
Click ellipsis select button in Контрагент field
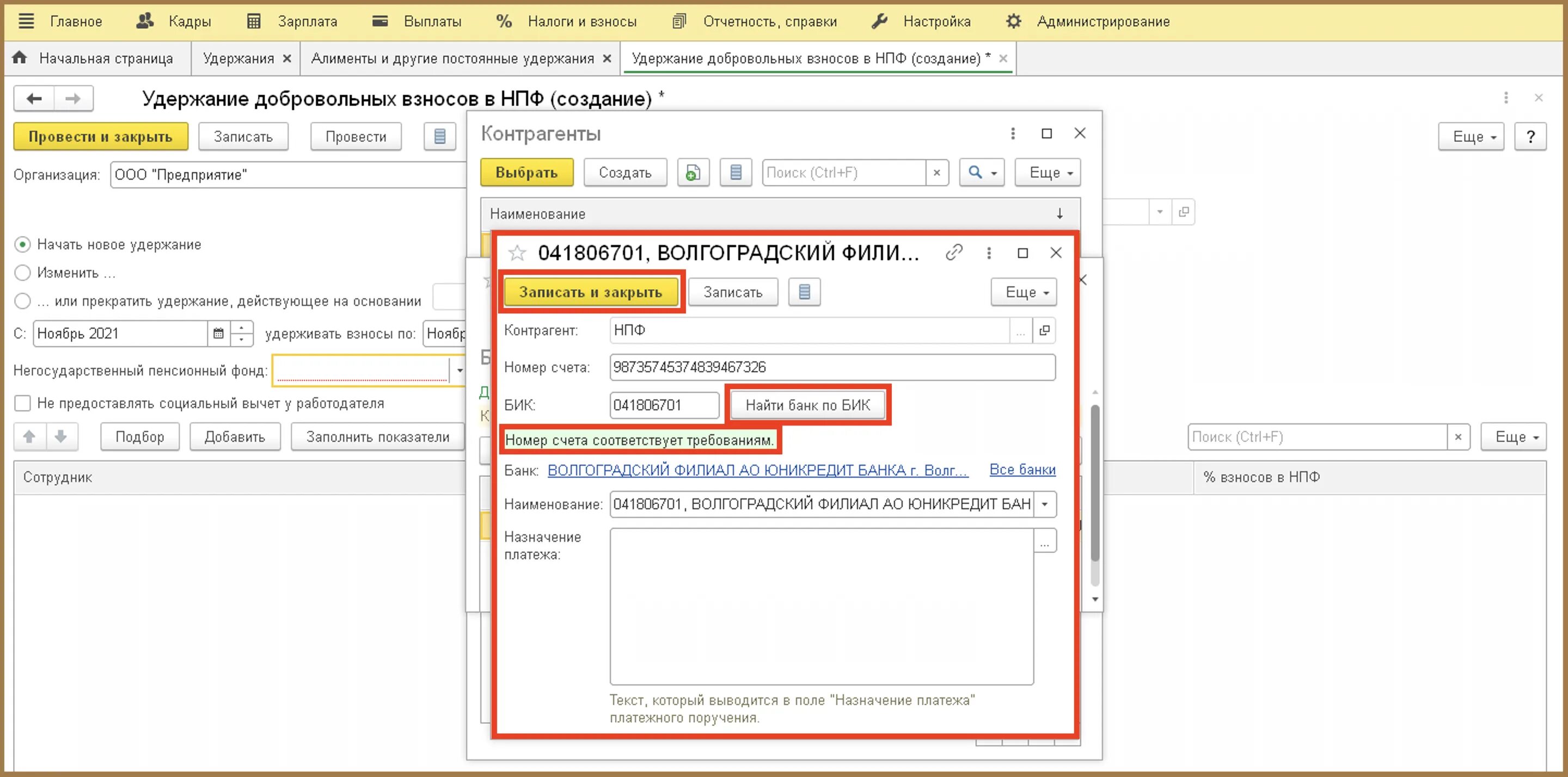[x=1021, y=330]
